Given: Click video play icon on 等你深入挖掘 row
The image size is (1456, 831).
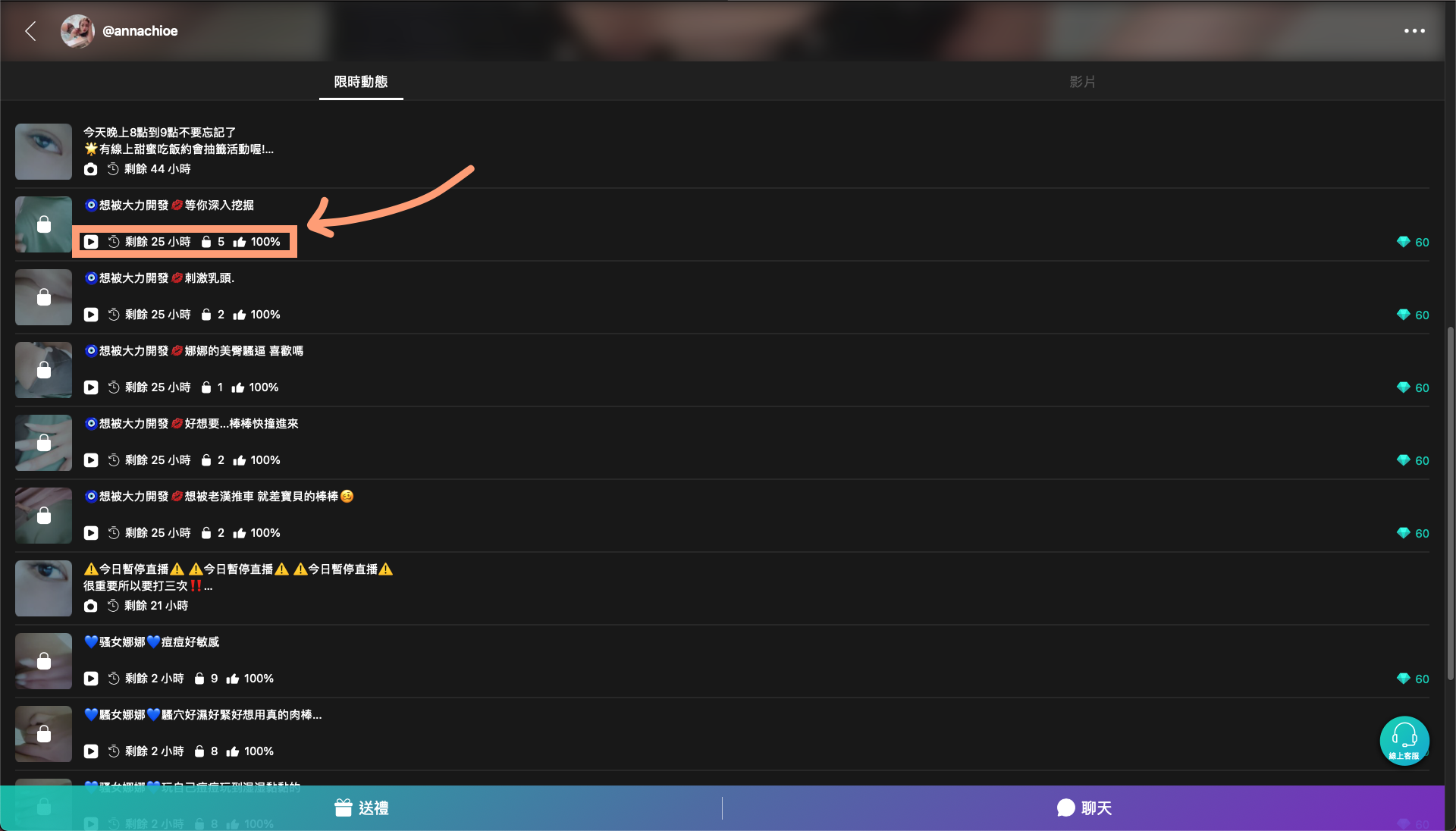Looking at the screenshot, I should pyautogui.click(x=91, y=242).
